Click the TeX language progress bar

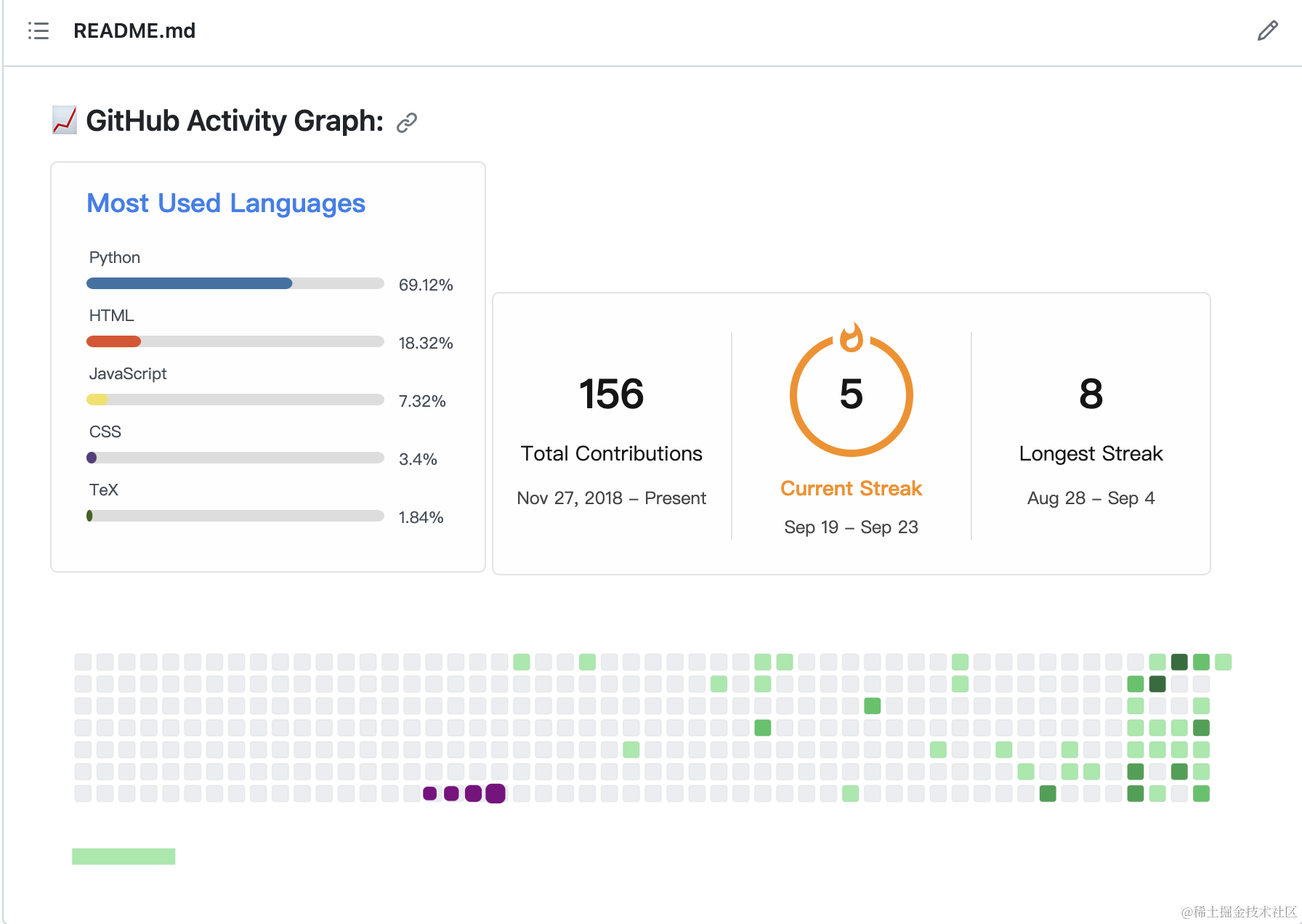tap(235, 516)
